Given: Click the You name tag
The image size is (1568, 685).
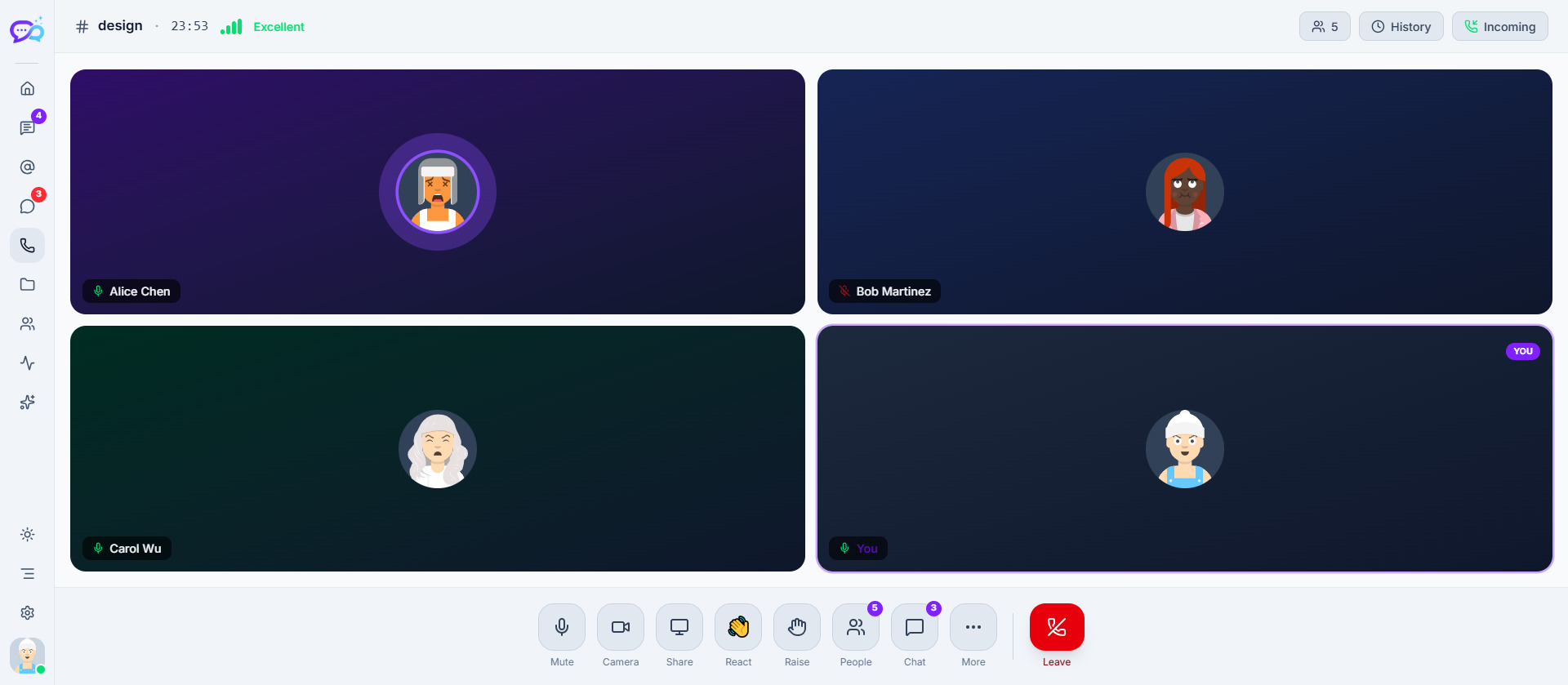Looking at the screenshot, I should [x=858, y=549].
